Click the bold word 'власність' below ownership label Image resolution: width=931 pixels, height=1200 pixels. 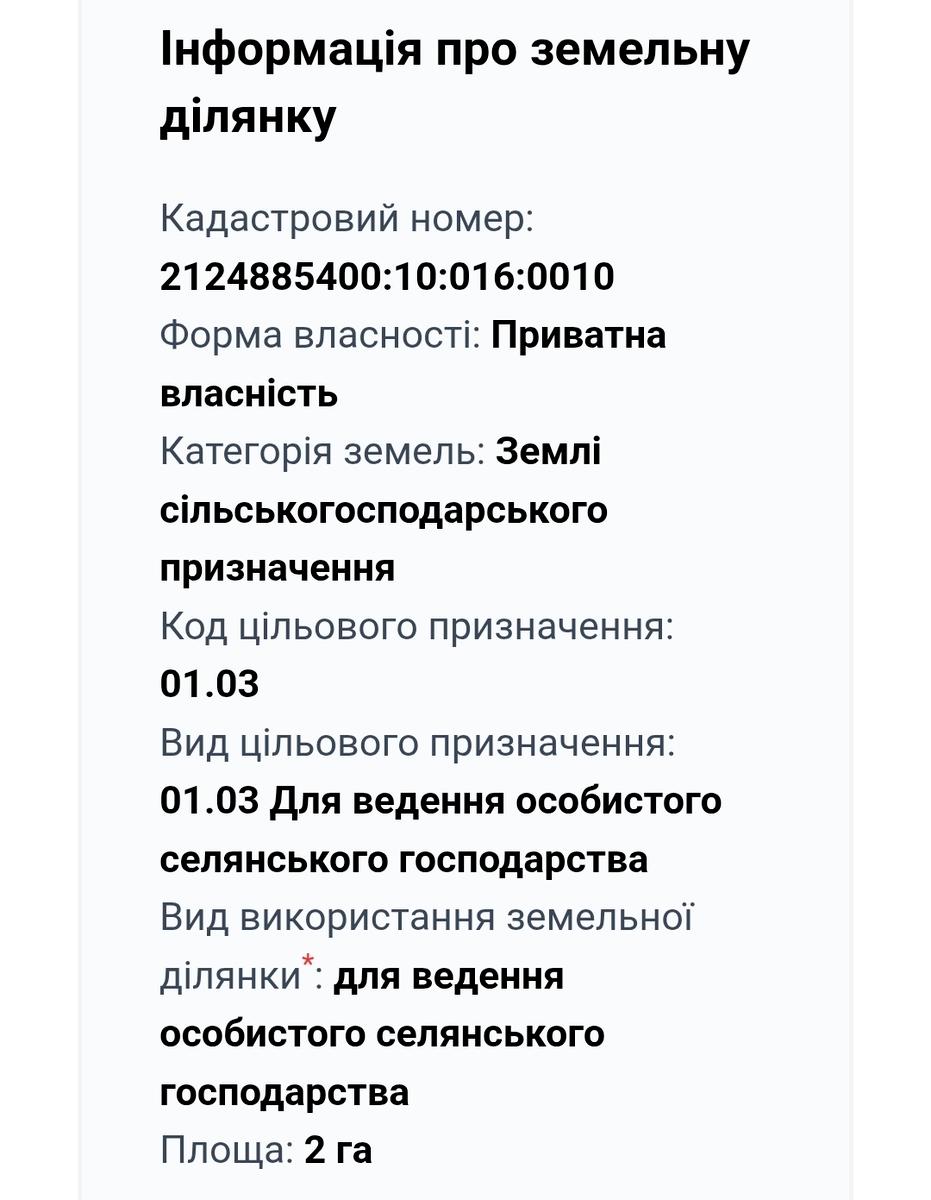(x=249, y=393)
